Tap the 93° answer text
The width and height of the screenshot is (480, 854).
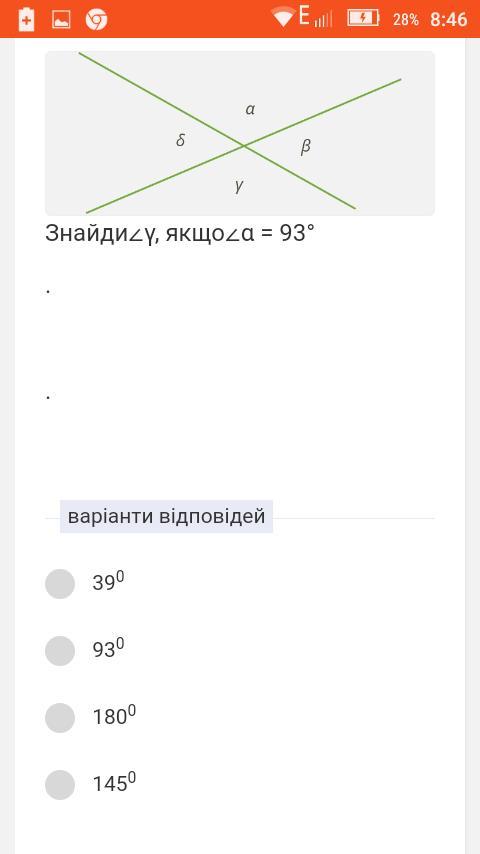pyautogui.click(x=108, y=649)
